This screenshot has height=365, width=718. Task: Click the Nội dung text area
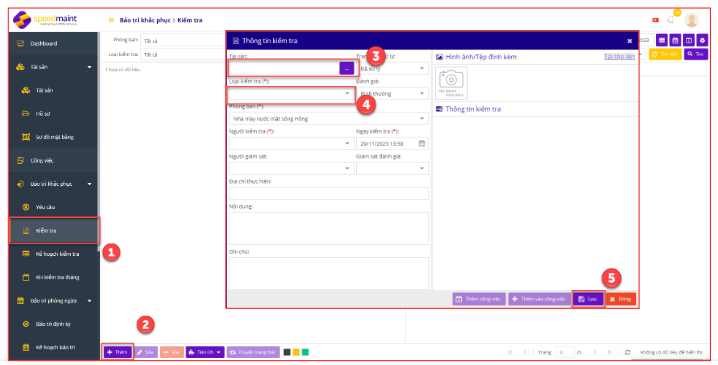[328, 228]
